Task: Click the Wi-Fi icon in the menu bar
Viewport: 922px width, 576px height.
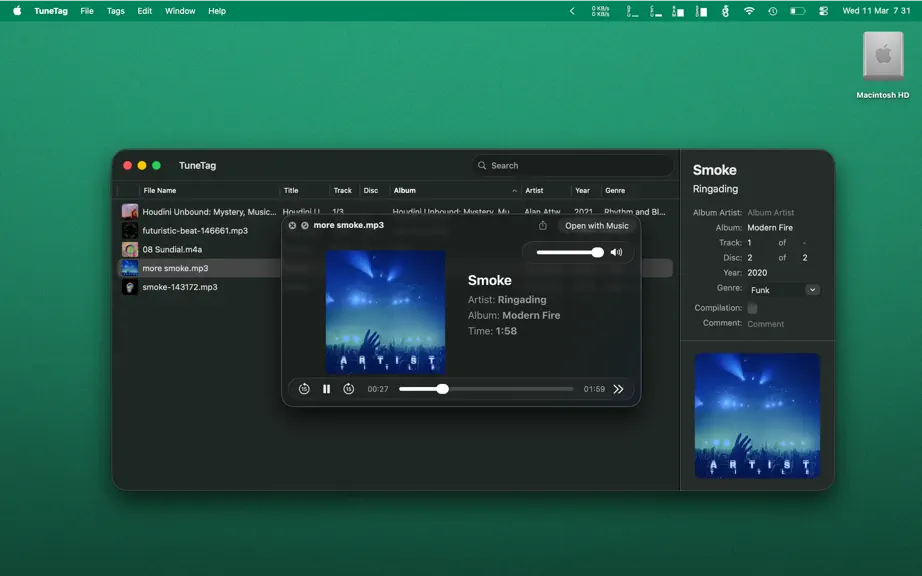Action: coord(749,11)
